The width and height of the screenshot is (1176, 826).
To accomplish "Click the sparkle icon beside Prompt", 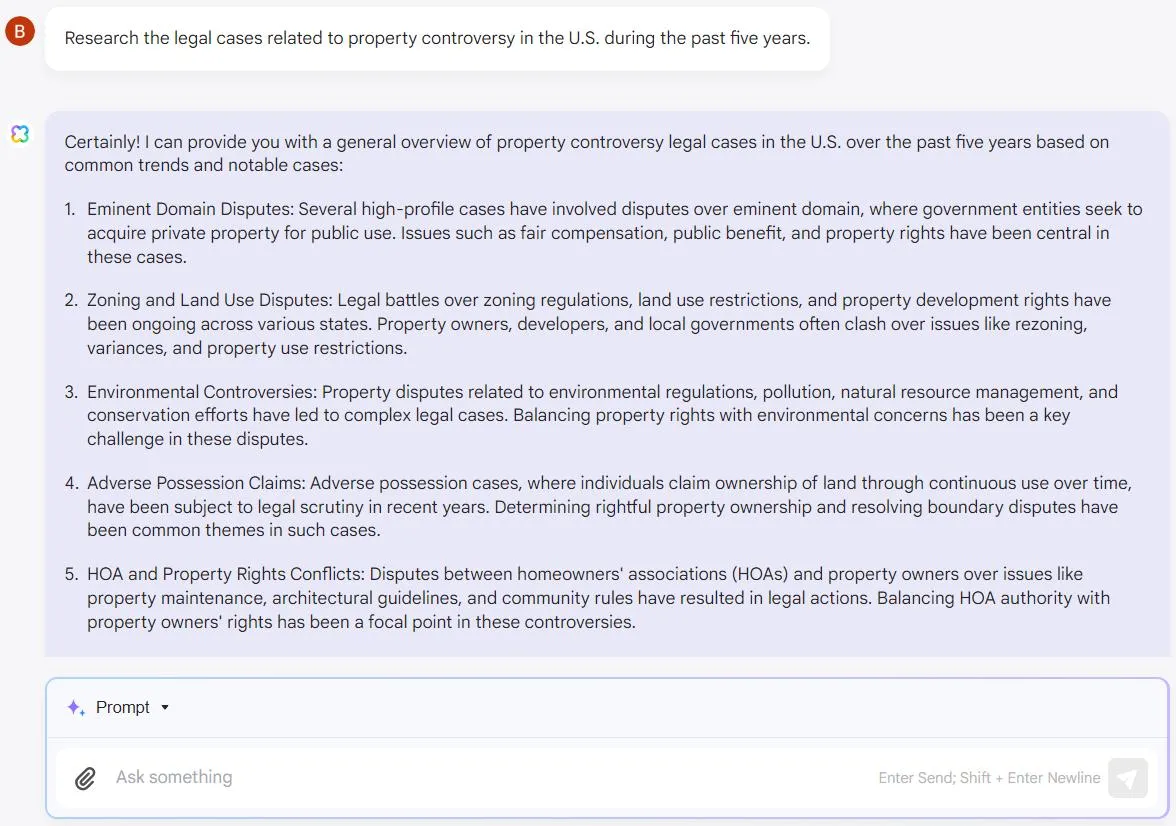I will pyautogui.click(x=76, y=707).
